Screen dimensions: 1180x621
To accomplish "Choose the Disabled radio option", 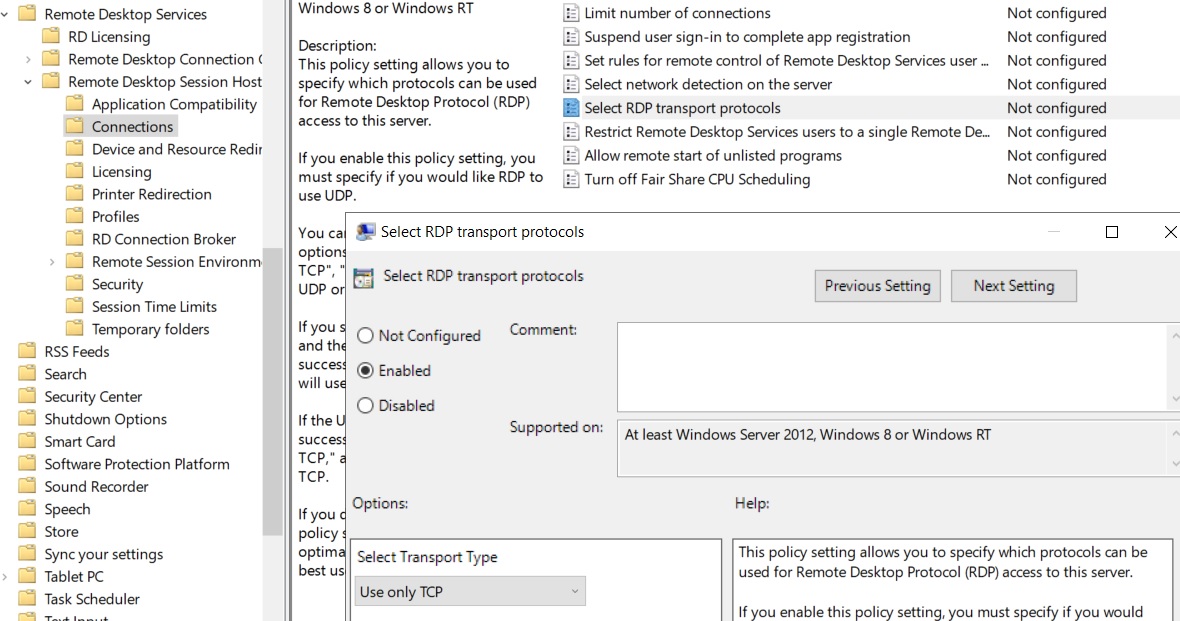I will point(366,406).
